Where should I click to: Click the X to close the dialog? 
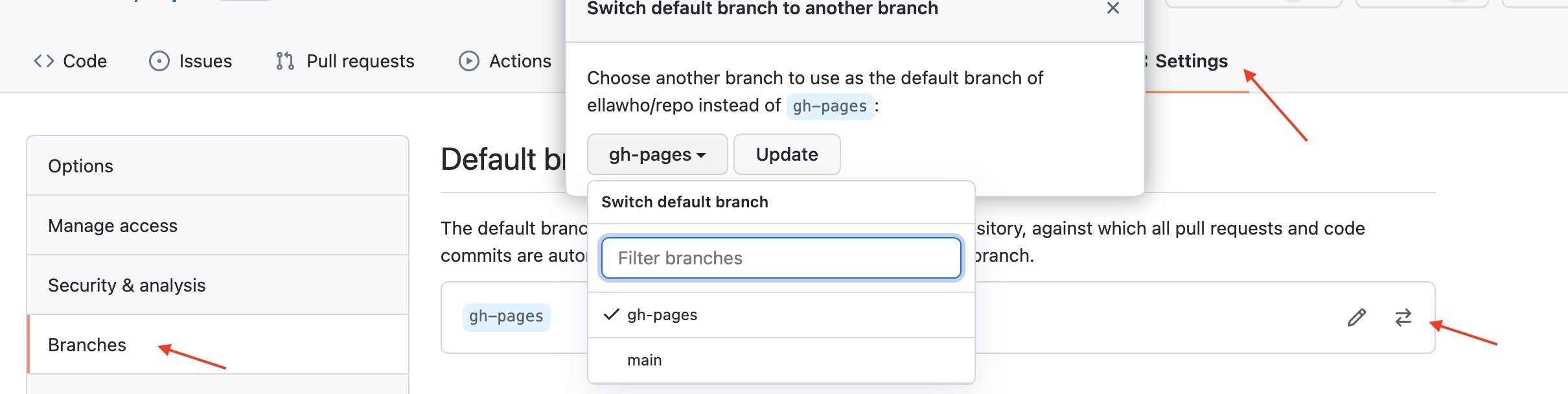click(x=1114, y=9)
